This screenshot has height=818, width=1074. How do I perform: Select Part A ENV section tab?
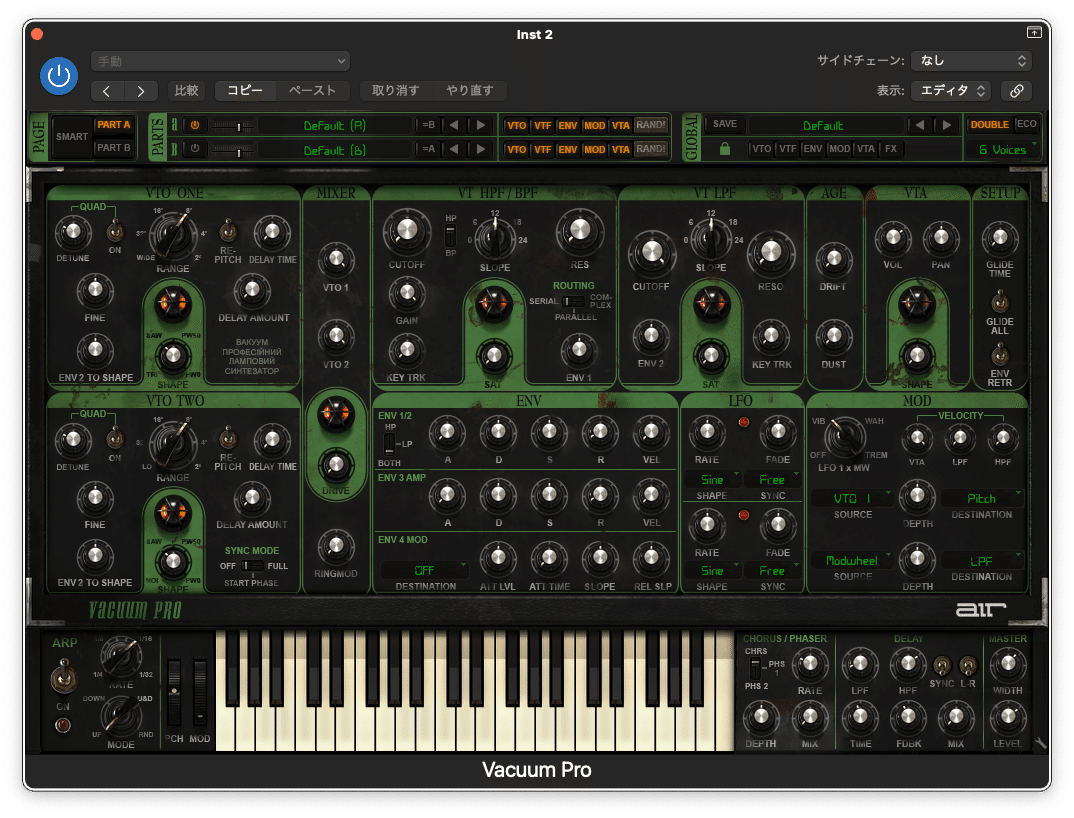tap(568, 125)
